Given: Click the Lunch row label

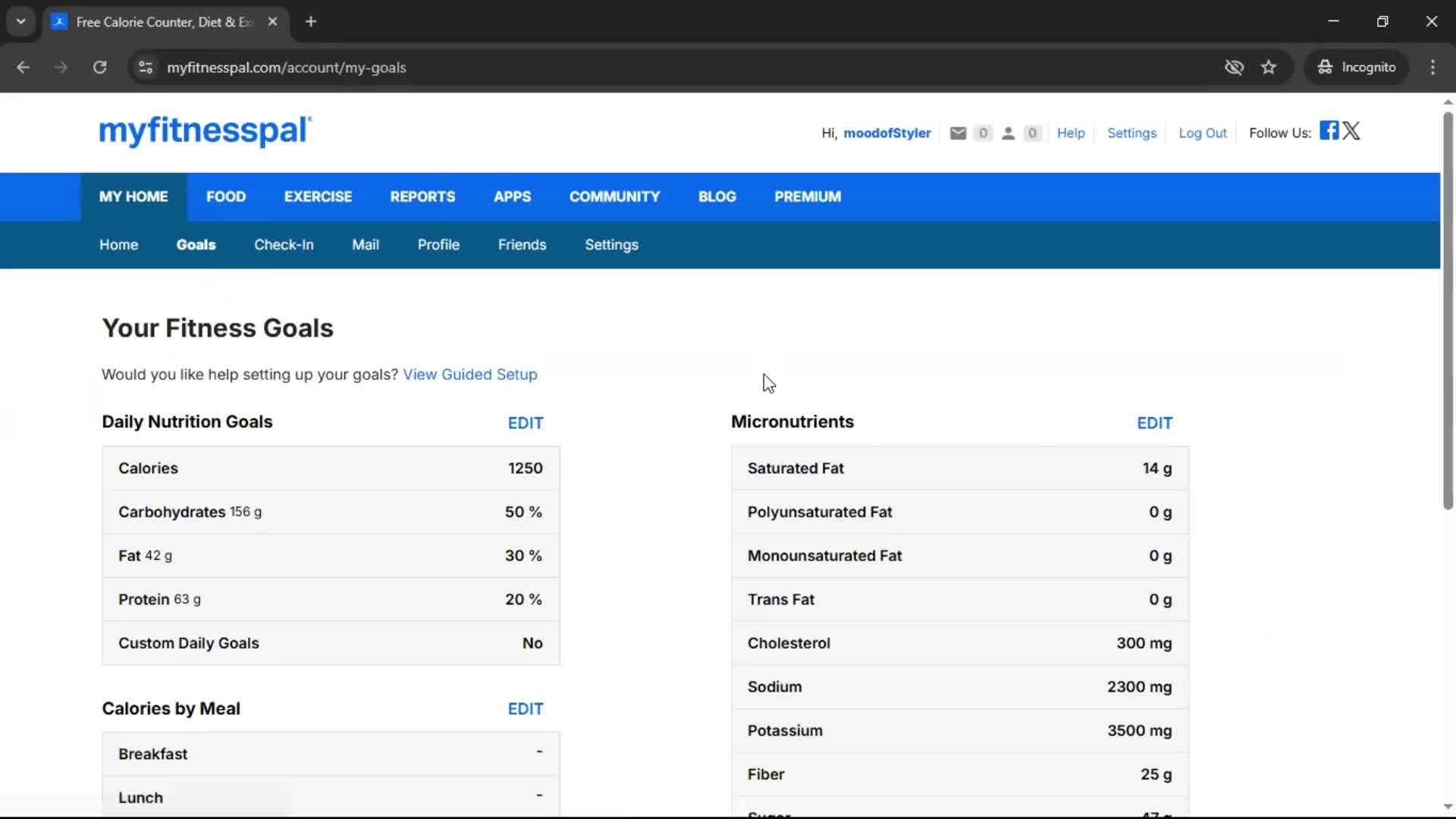Looking at the screenshot, I should (140, 799).
